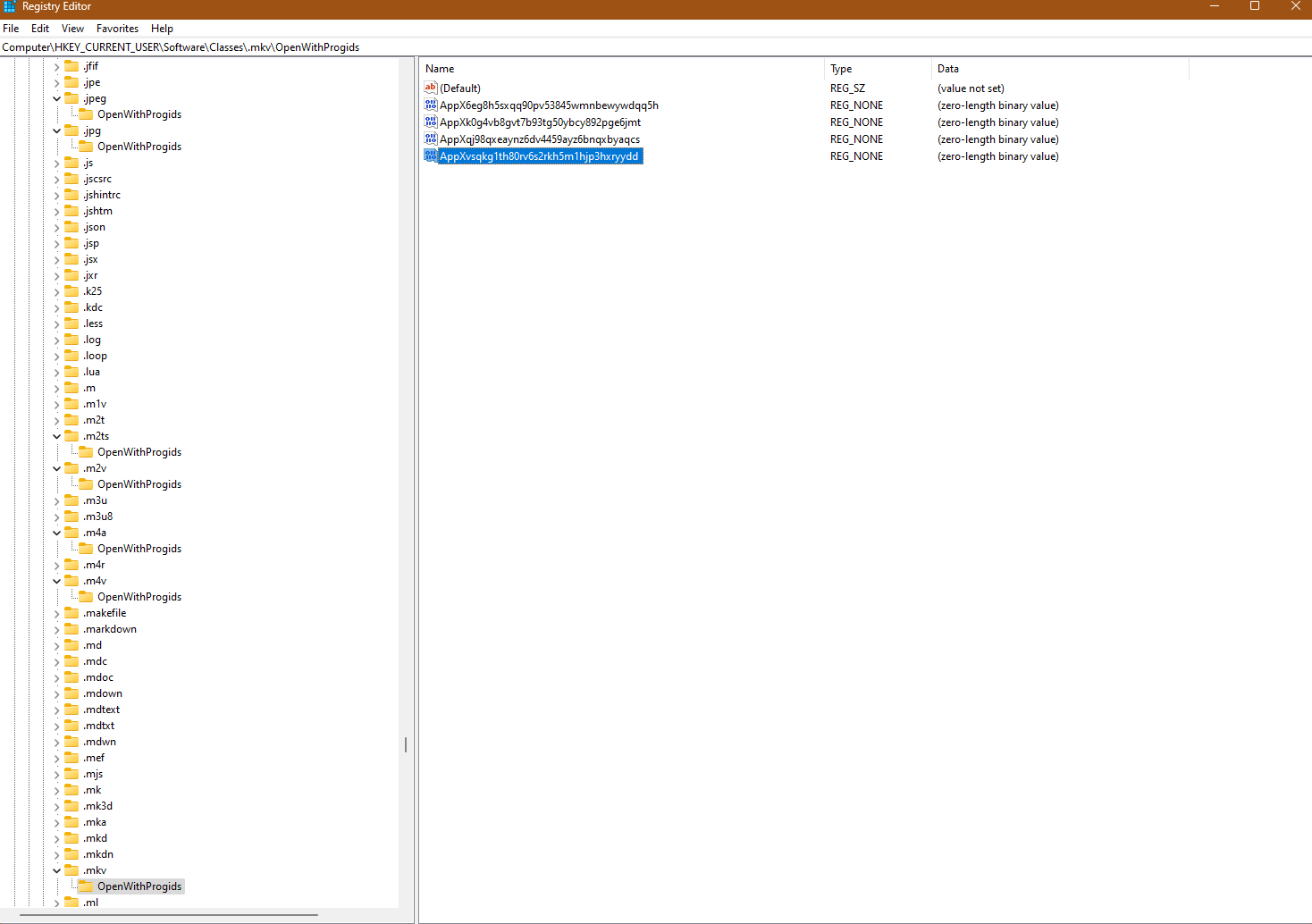Click the Registry Editor app icon in title bar
The image size is (1312, 924).
click(10, 6)
